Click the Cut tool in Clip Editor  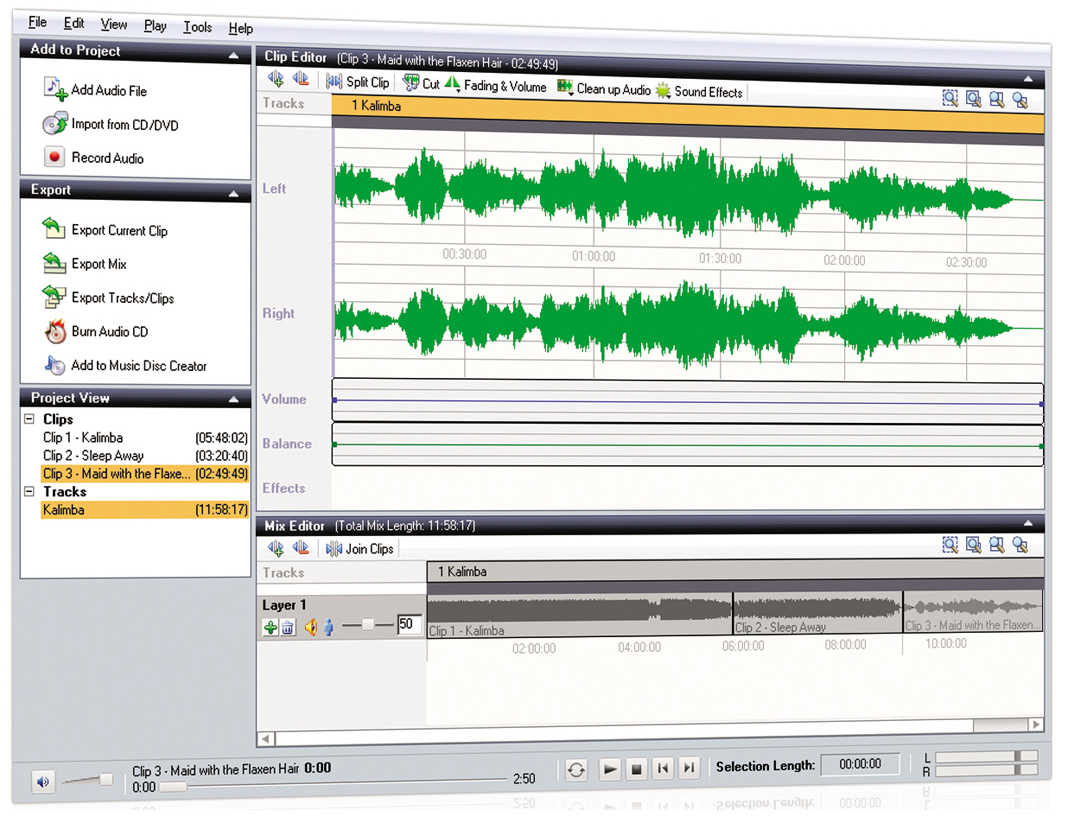coord(421,84)
